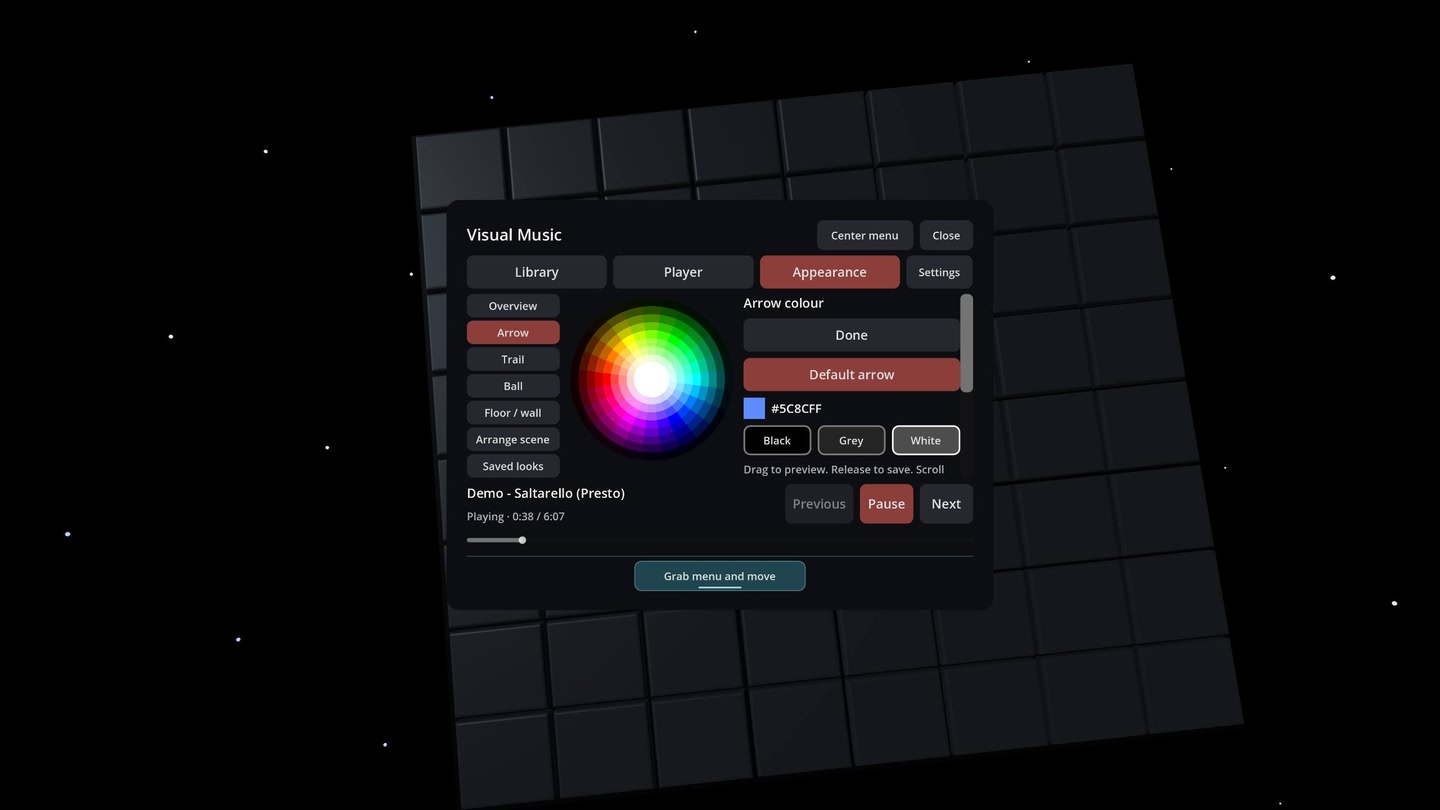Open the Settings tab

click(939, 272)
